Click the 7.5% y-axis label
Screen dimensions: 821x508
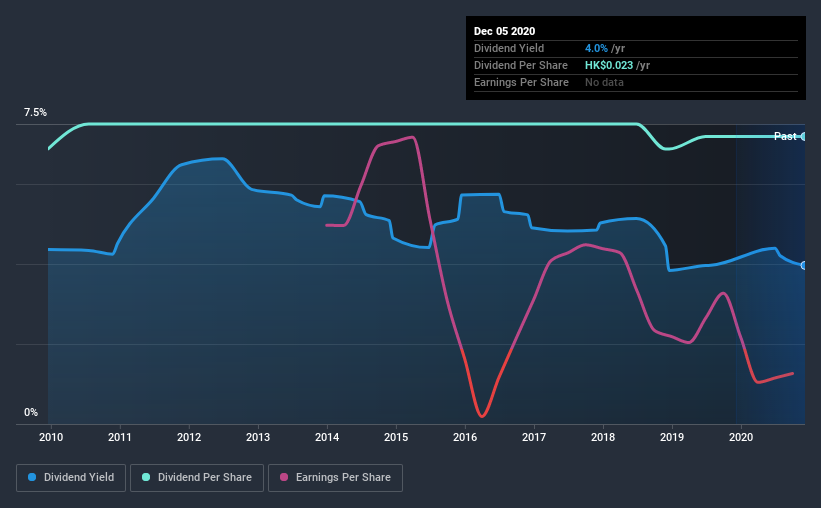coord(35,113)
